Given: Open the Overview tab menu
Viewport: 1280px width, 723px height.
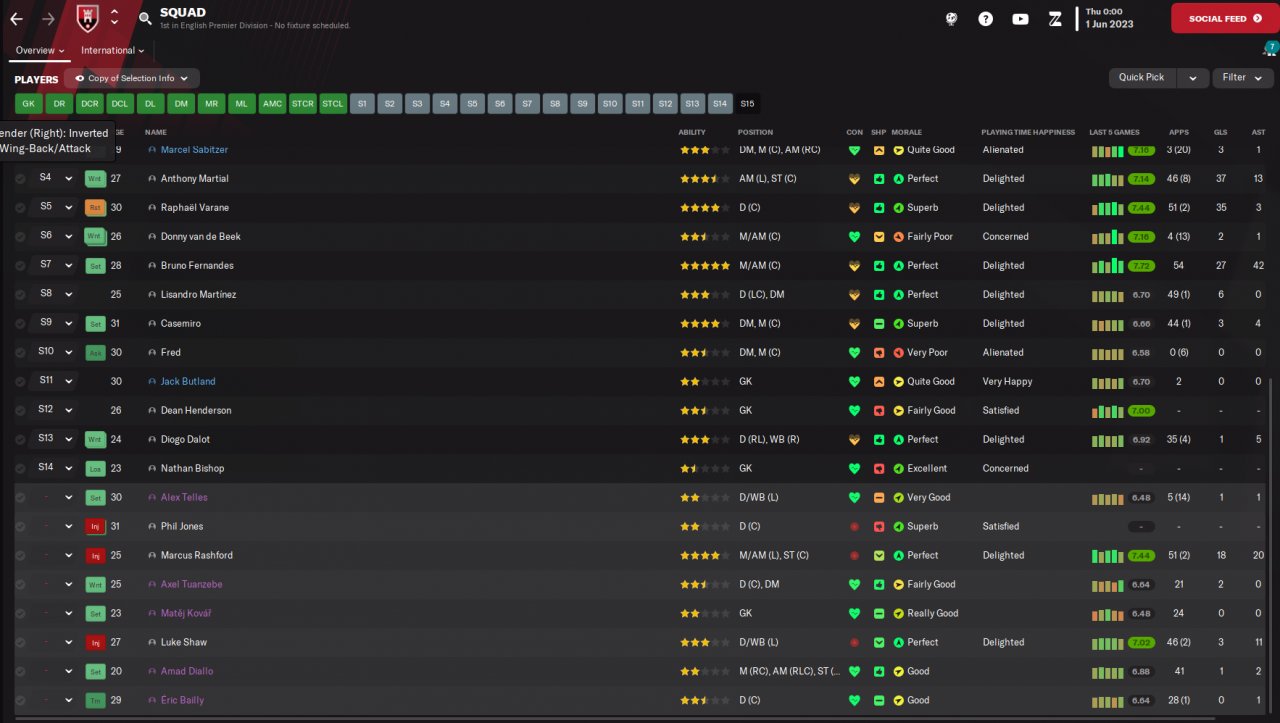Looking at the screenshot, I should 40,51.
